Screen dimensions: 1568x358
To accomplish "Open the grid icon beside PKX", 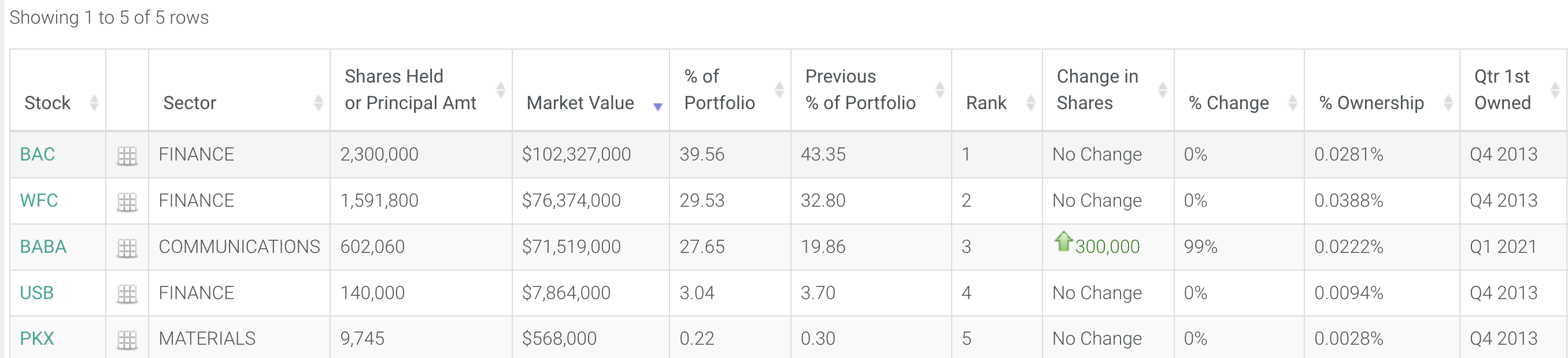I will [127, 340].
